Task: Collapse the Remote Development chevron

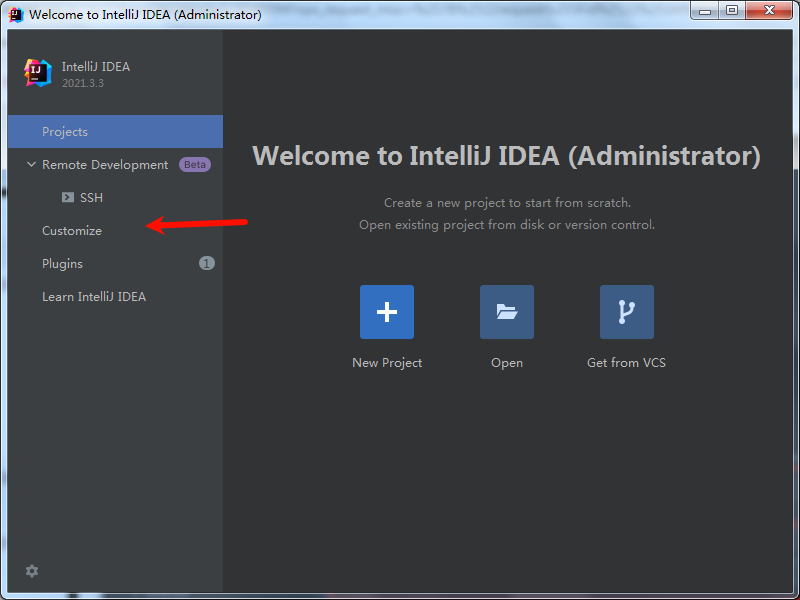Action: (x=31, y=164)
